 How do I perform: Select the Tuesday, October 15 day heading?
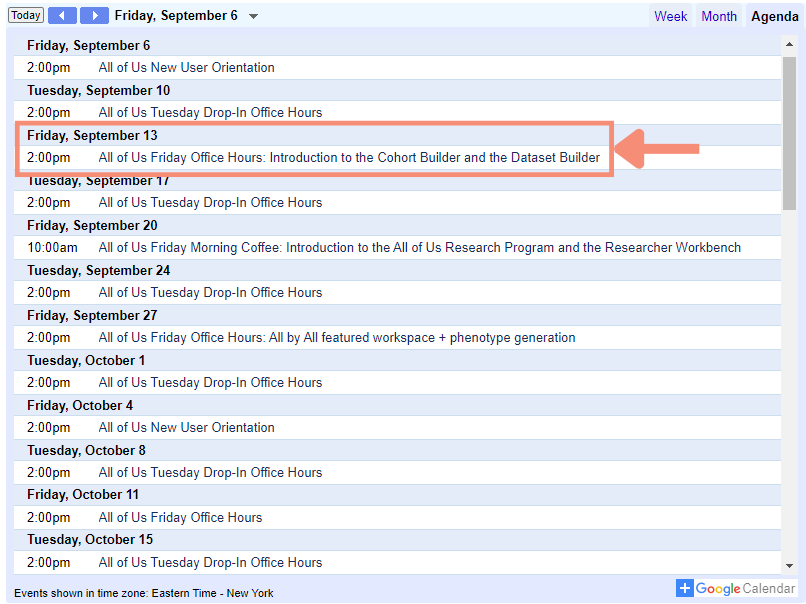(90, 539)
